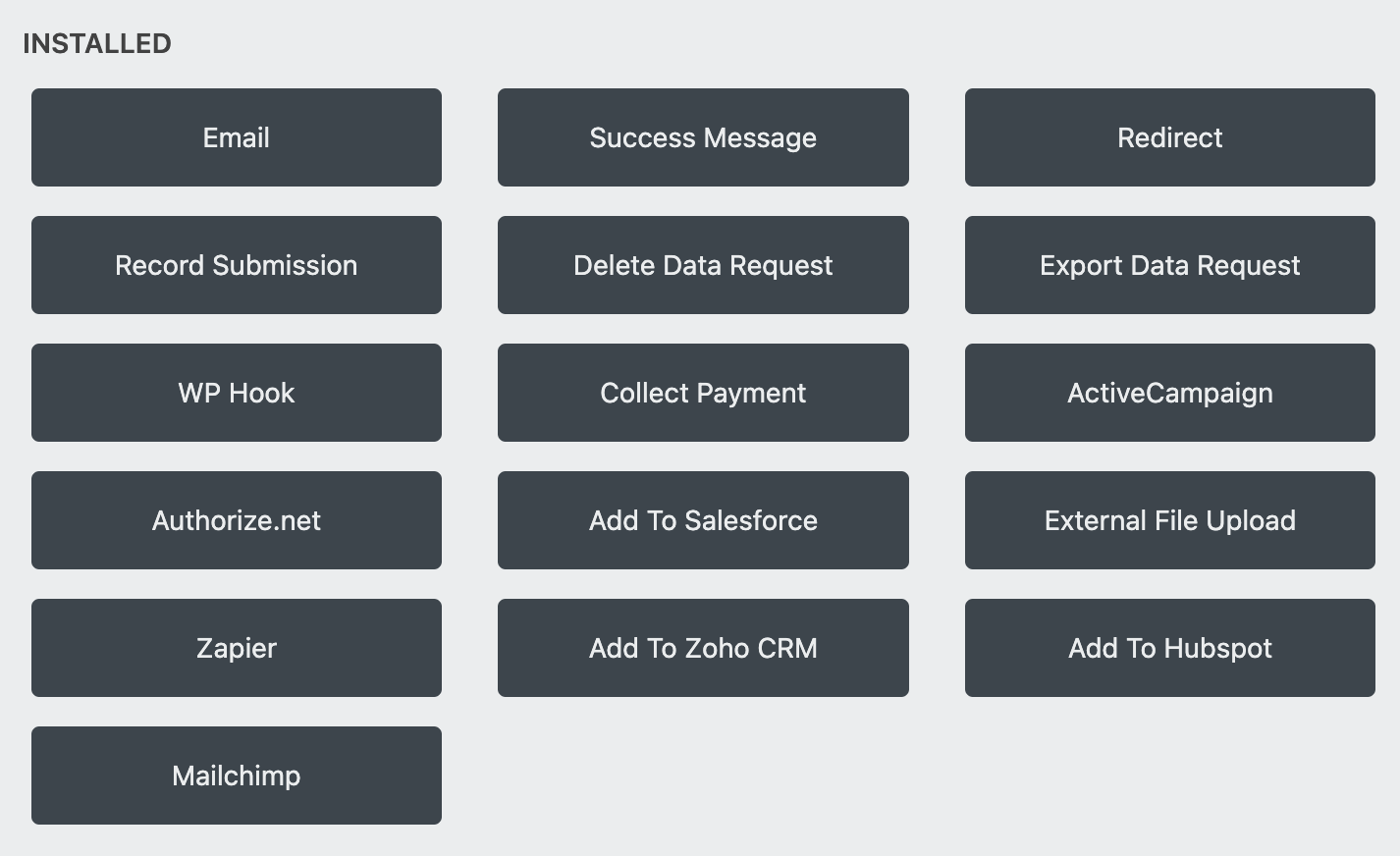Open the Zapier integration
Viewport: 1400px width, 856px height.
pyautogui.click(x=236, y=648)
